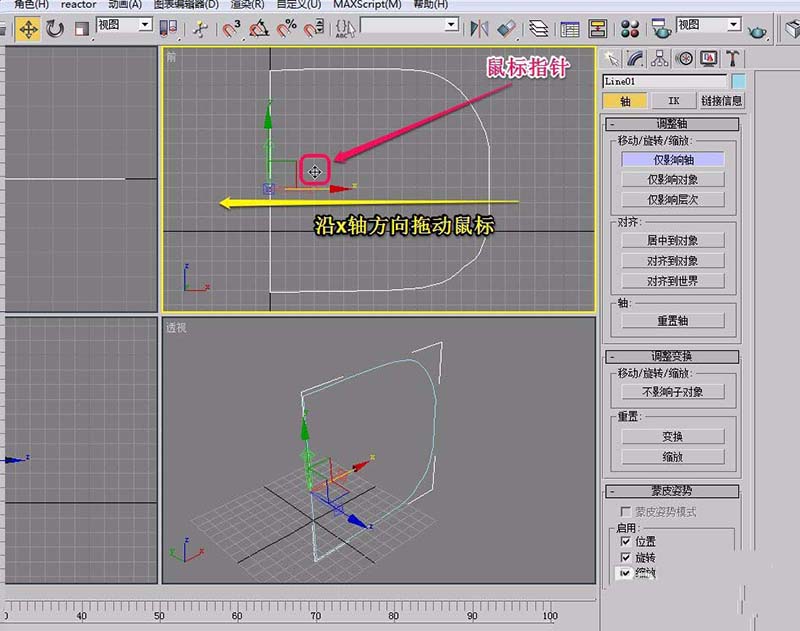Screen dimensions: 800x631
Task: Open the render type 视图 dropdown
Action: [708, 24]
